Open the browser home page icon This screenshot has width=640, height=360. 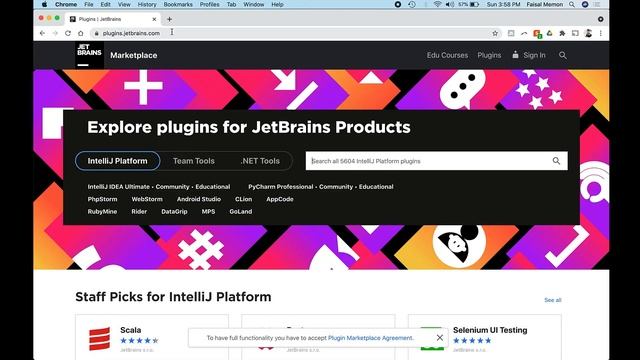(x=81, y=33)
